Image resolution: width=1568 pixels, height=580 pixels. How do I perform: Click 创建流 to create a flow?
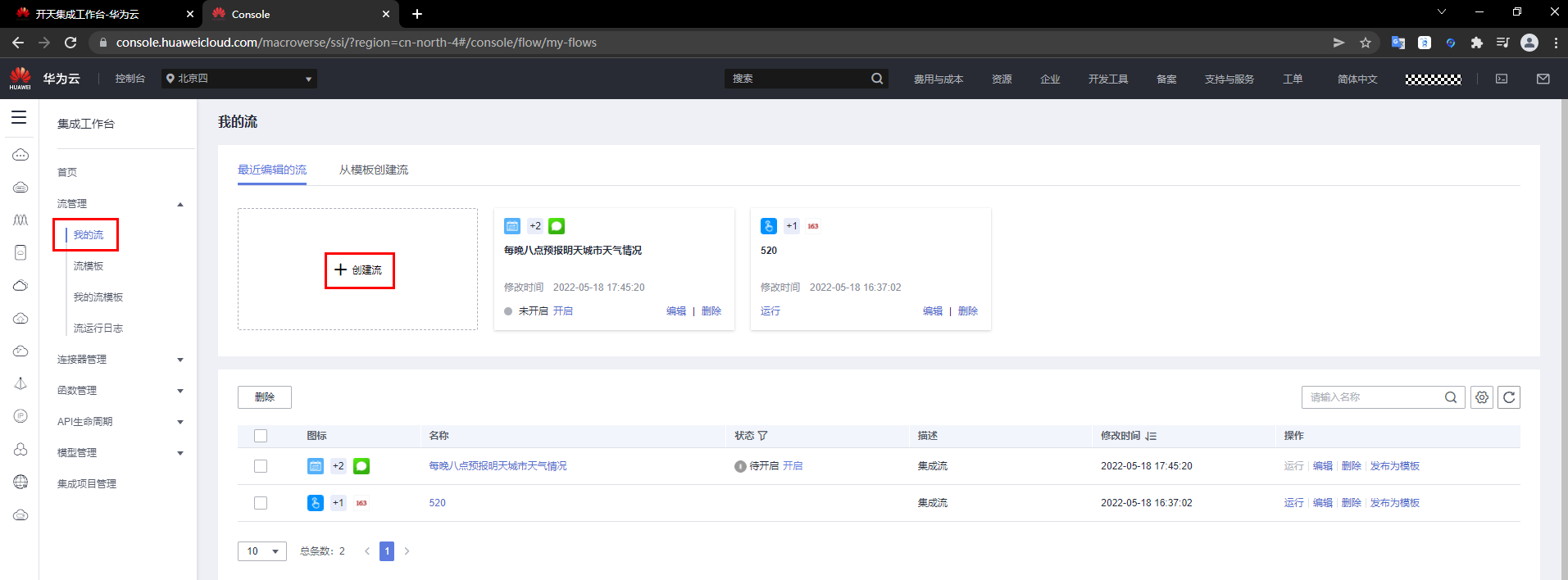359,270
